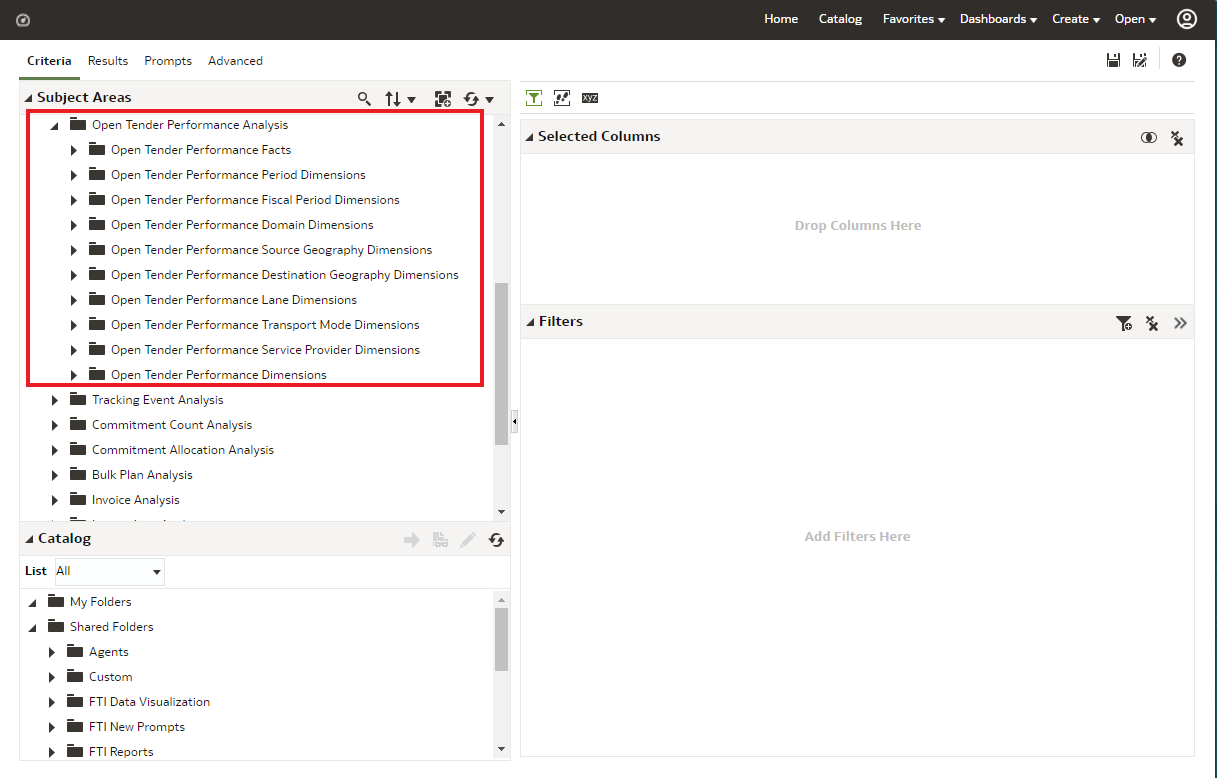Refresh the Catalog pane
This screenshot has height=778, width=1217.
496,540
